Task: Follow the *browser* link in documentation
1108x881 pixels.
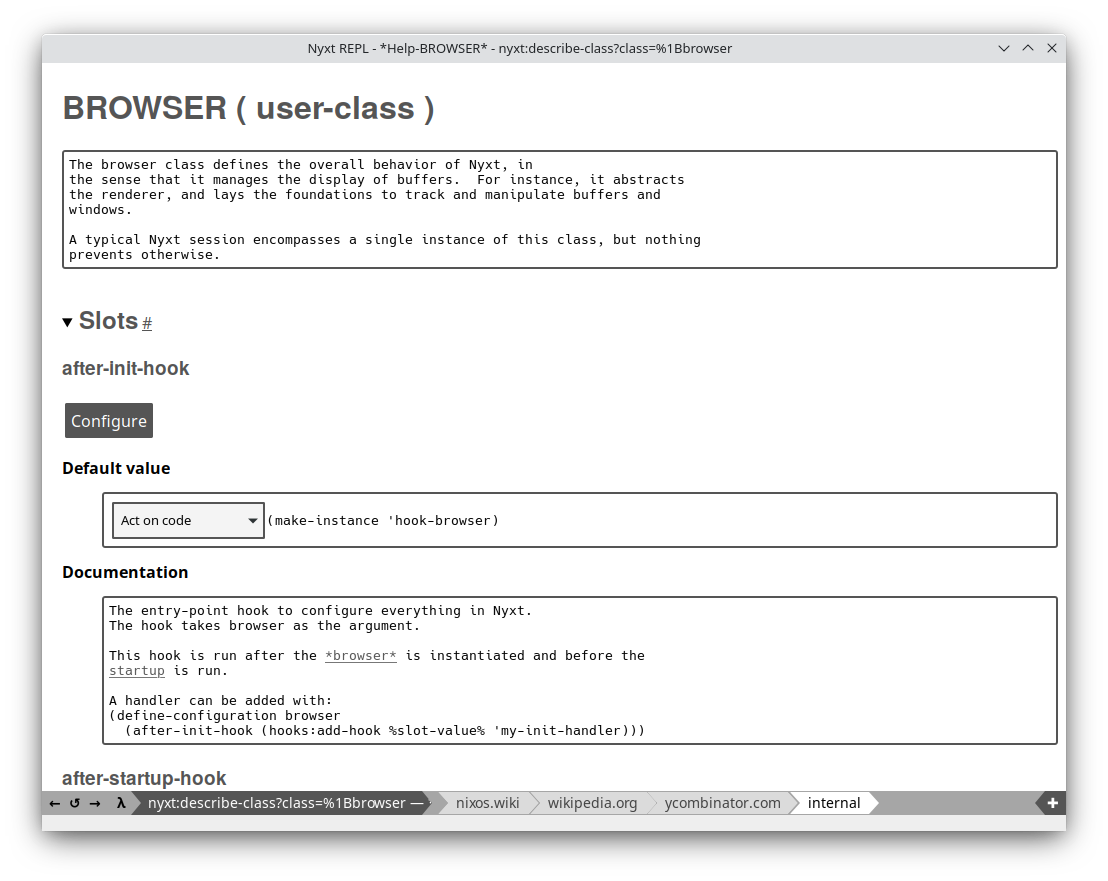Action: tap(360, 656)
